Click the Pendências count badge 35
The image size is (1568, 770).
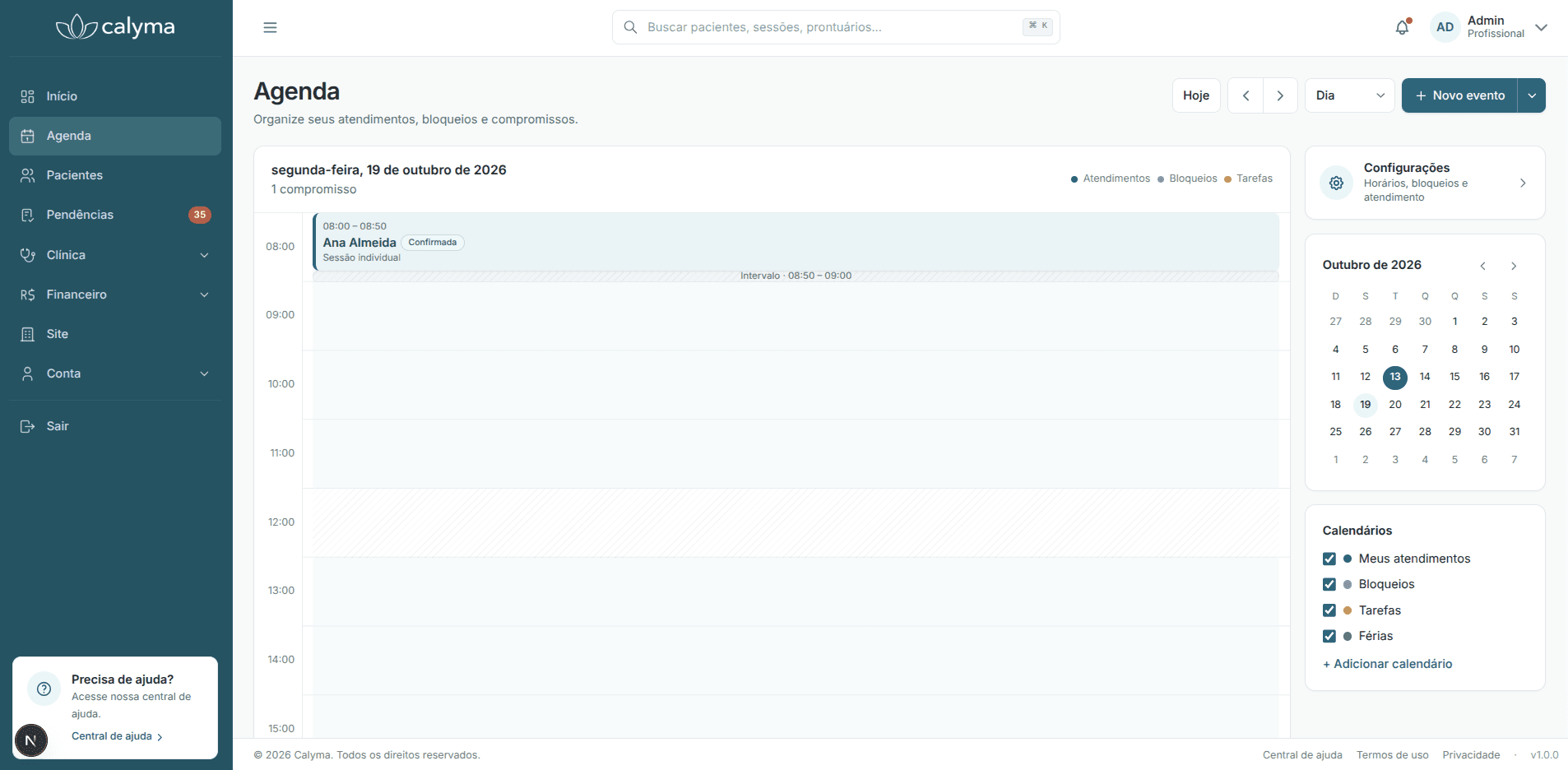coord(200,215)
